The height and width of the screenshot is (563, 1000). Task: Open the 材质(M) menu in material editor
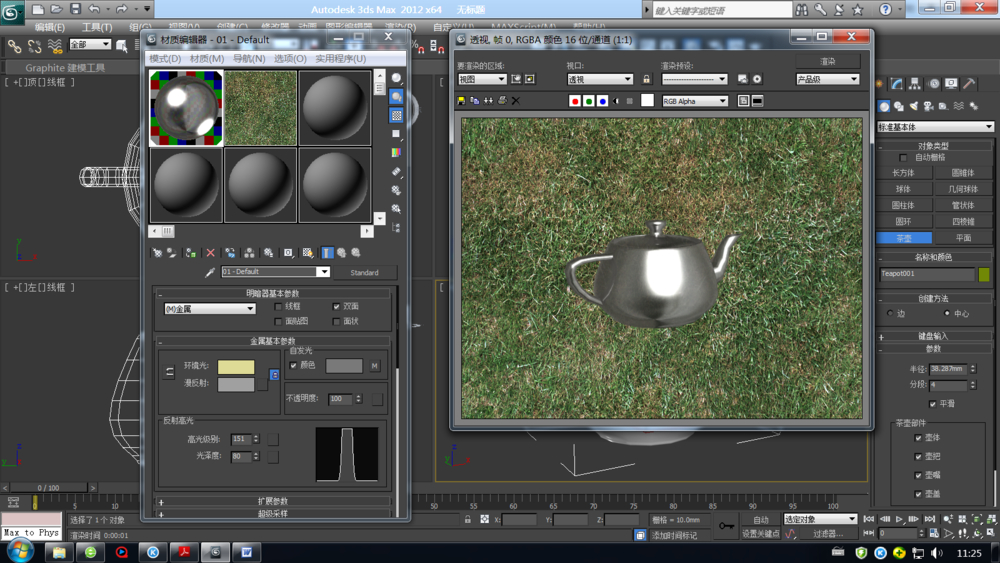(x=207, y=59)
